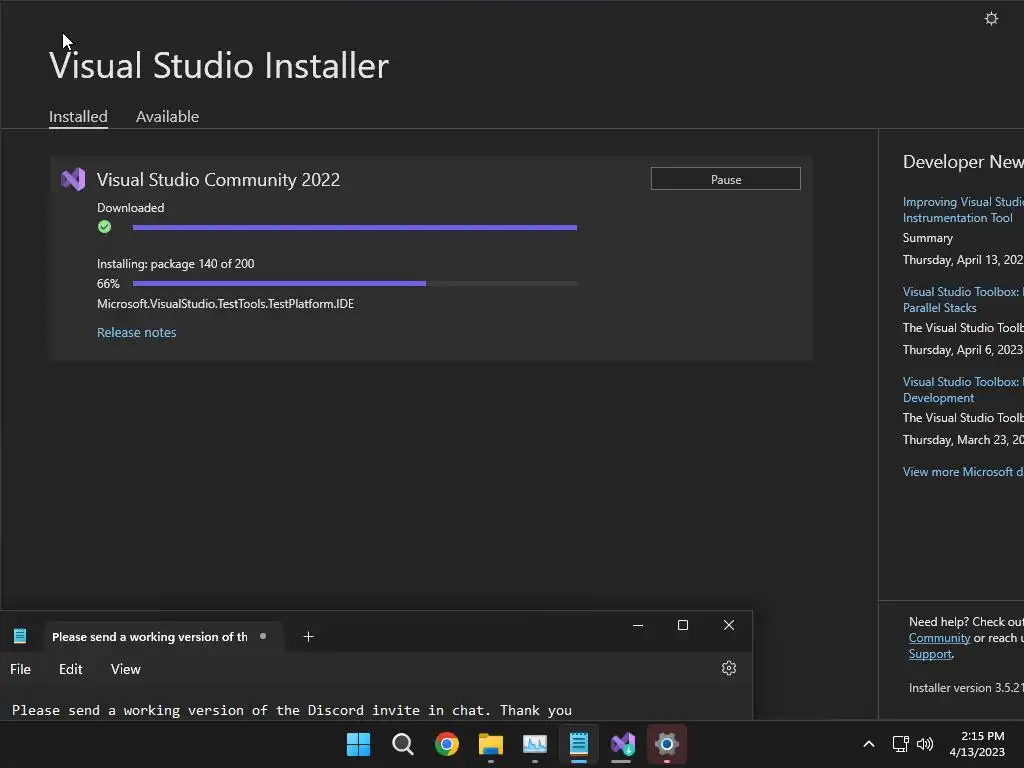This screenshot has height=768, width=1024.
Task: Open taskbar Search
Action: point(402,744)
